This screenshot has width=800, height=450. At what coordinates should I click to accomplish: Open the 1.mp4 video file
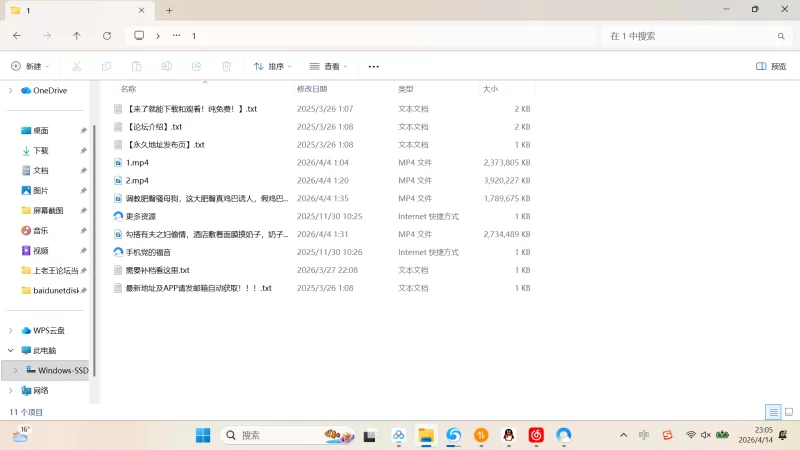click(x=136, y=162)
